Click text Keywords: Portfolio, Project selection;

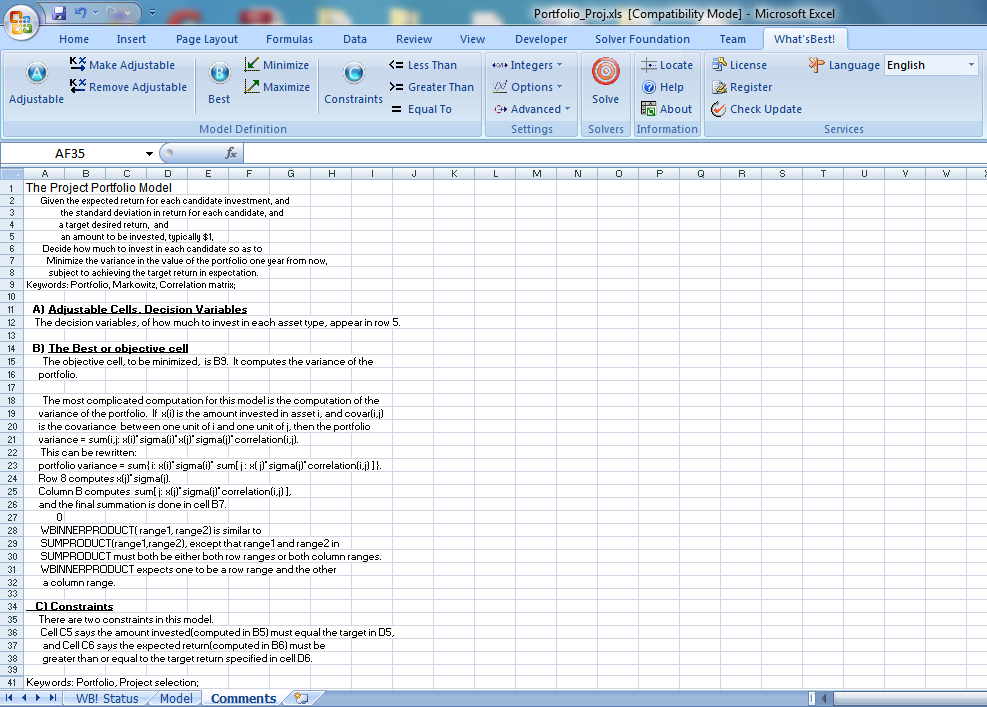tap(112, 682)
